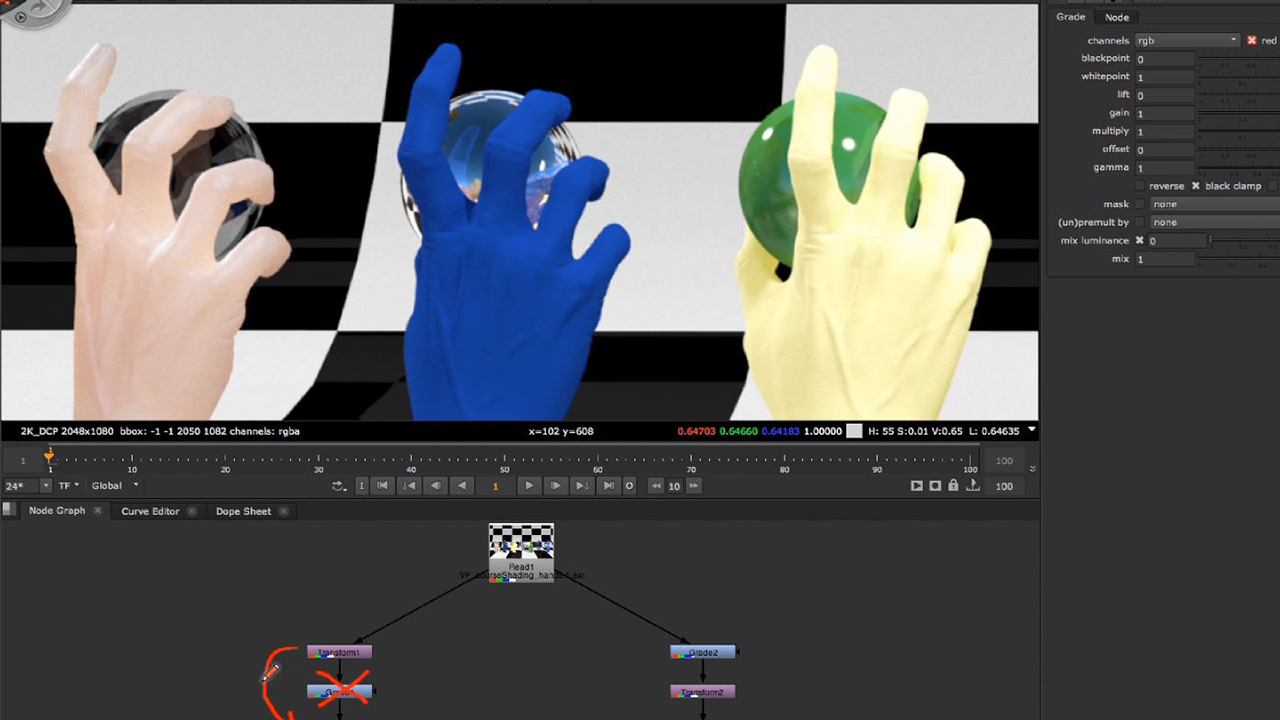The image size is (1280, 720).
Task: Go to next keyframe
Action: pos(581,486)
